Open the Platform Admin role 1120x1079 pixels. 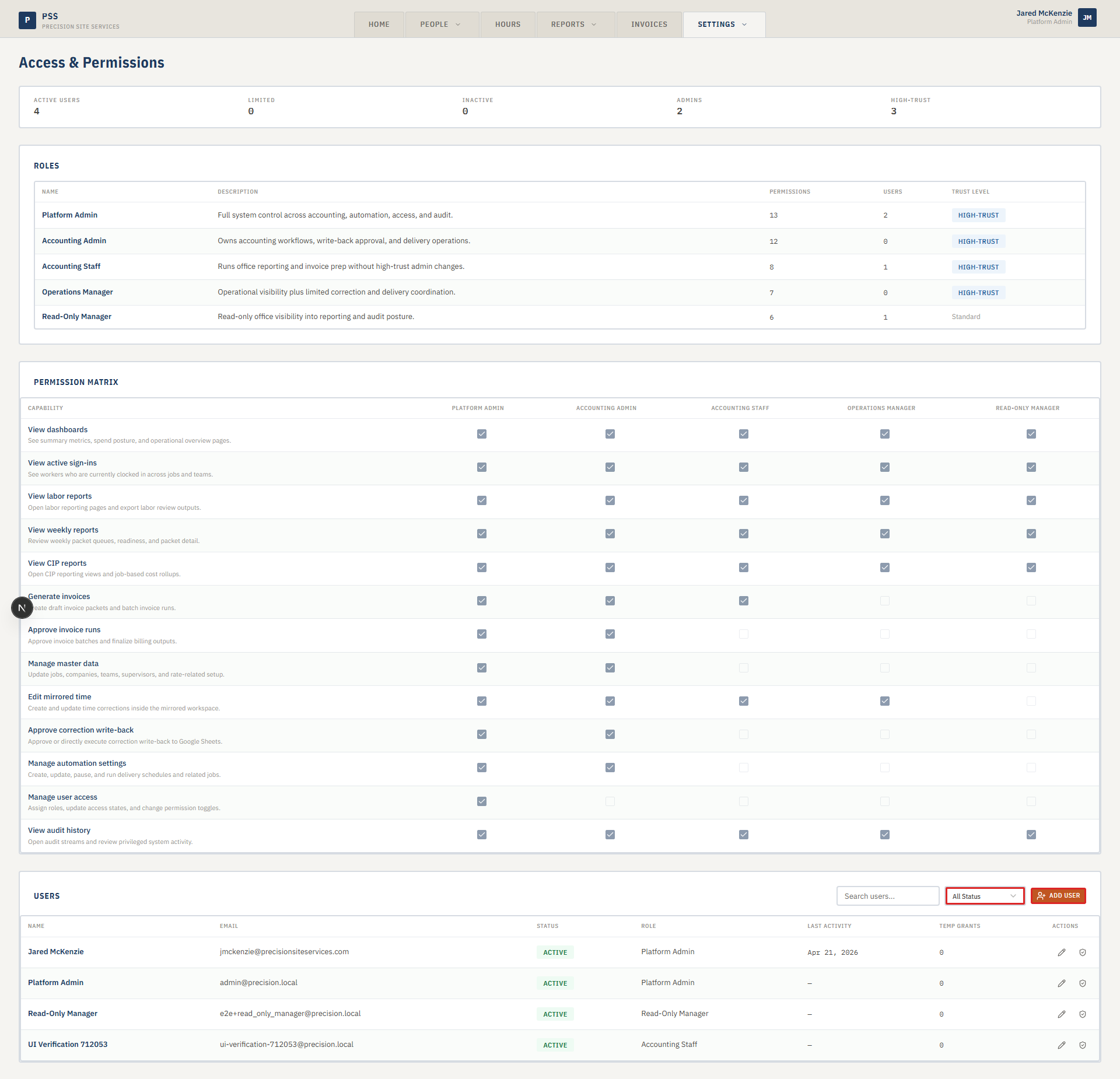coord(69,215)
